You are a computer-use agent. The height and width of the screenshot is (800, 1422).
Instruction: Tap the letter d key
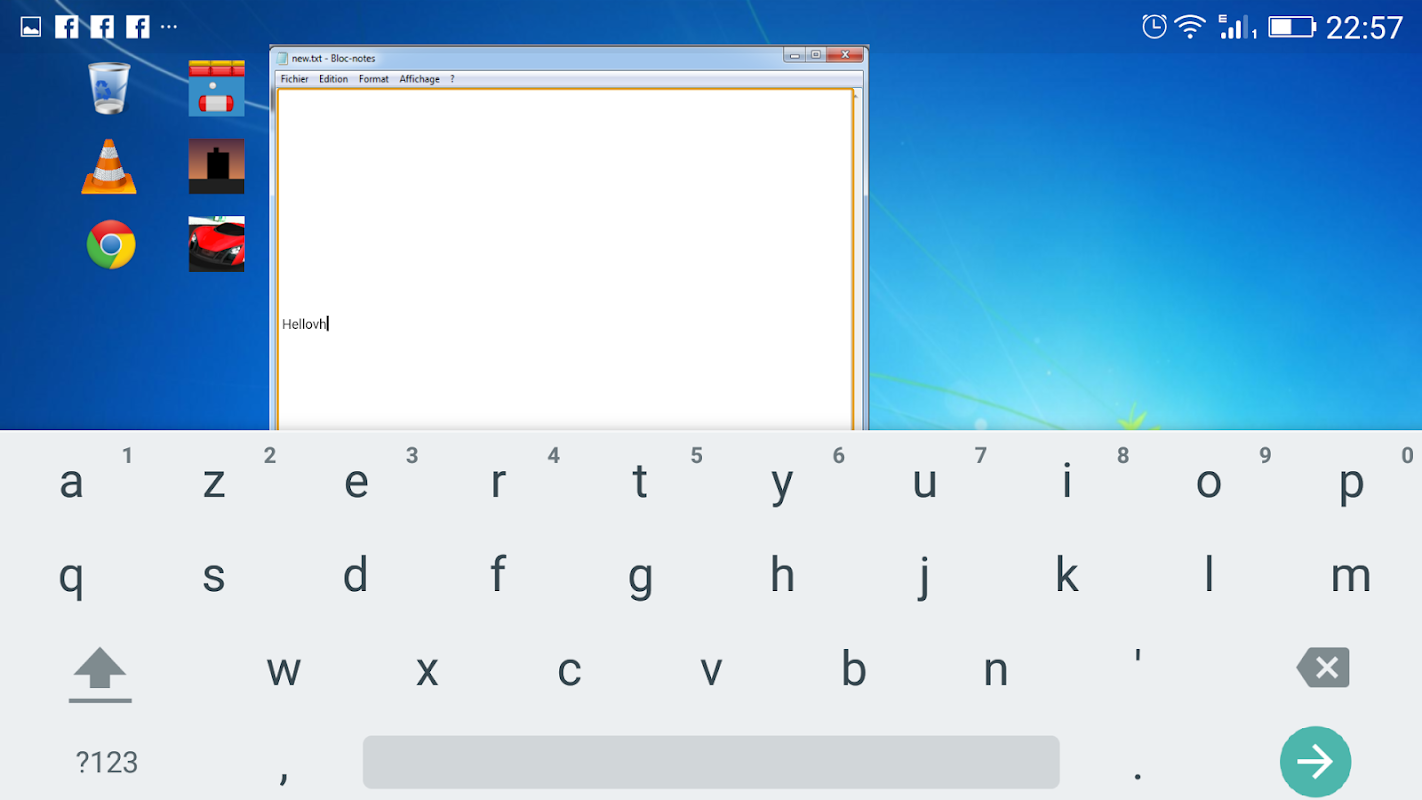(x=356, y=576)
